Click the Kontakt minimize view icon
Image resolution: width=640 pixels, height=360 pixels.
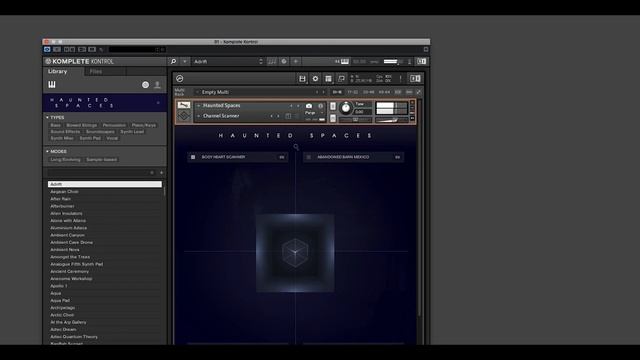click(341, 79)
